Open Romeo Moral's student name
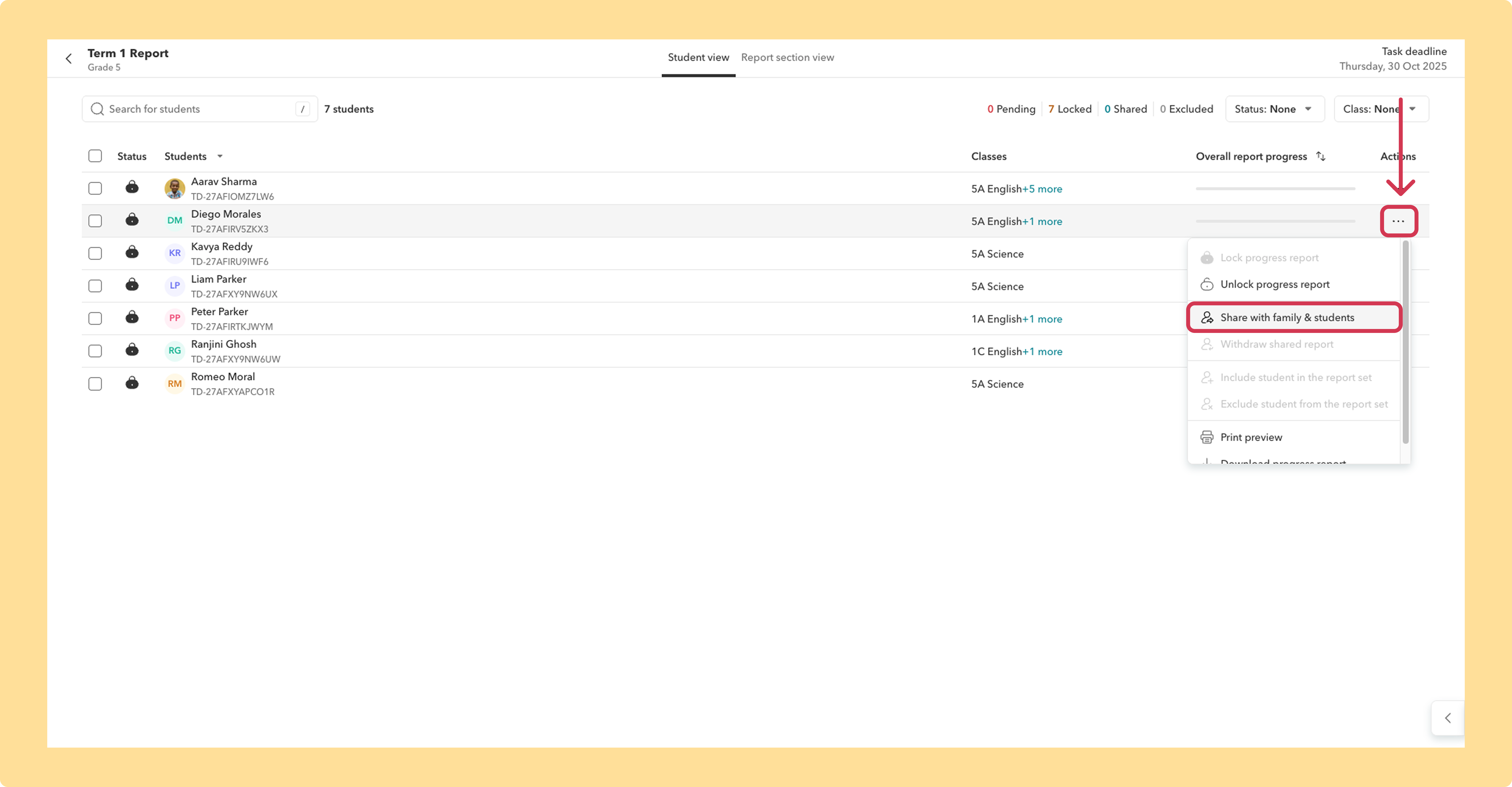Image resolution: width=1512 pixels, height=787 pixels. pos(222,377)
